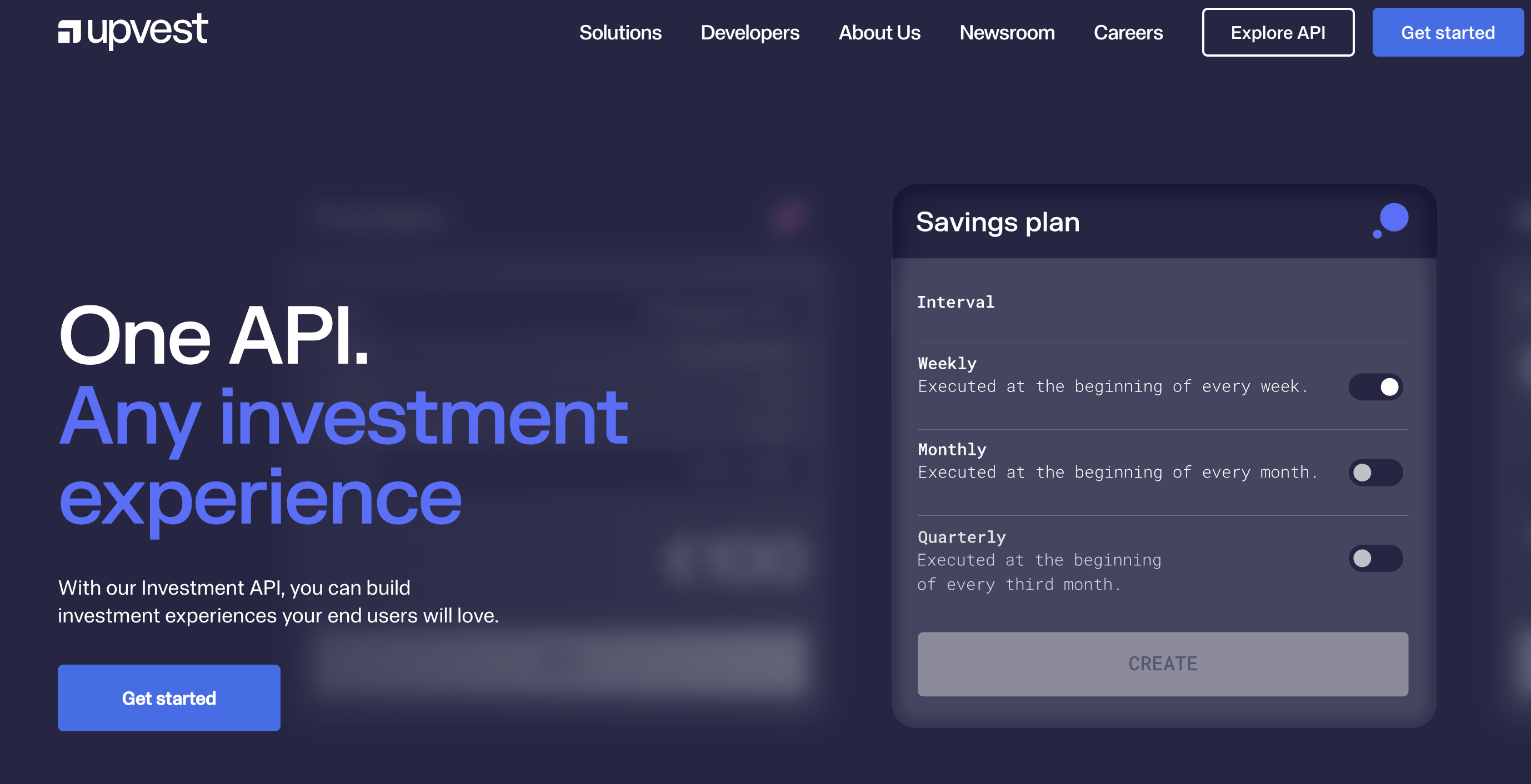The height and width of the screenshot is (784, 1531).
Task: Disable the Weekly interval toggle
Action: pyautogui.click(x=1375, y=386)
